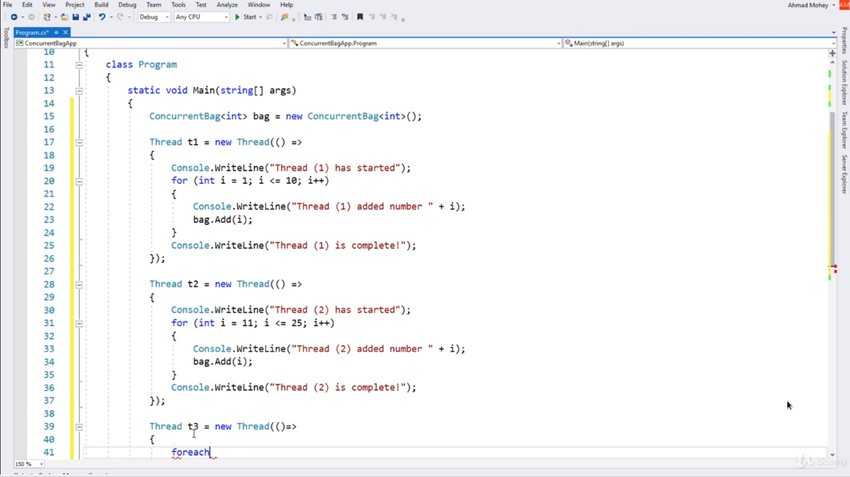850x477 pixels.
Task: Open the Tools menu
Action: pos(178,5)
